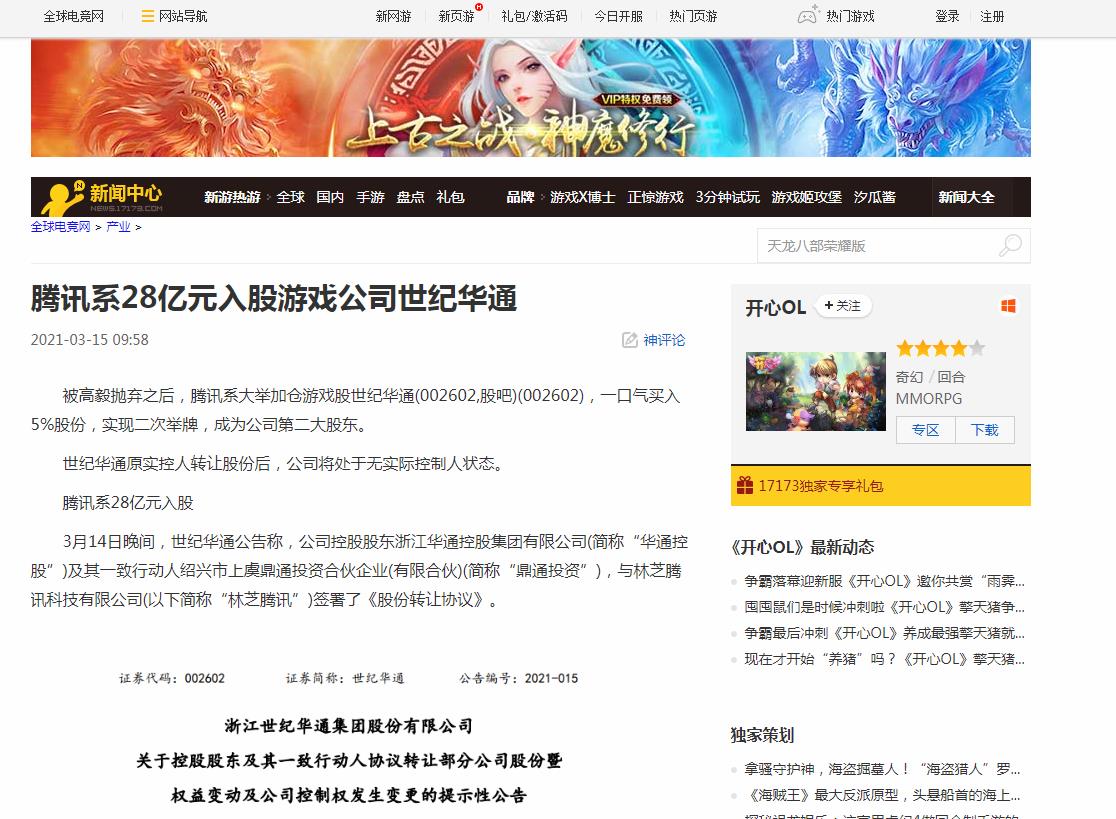The image size is (1116, 819).
Task: Open 汐瓜酱 column
Action: click(x=875, y=197)
